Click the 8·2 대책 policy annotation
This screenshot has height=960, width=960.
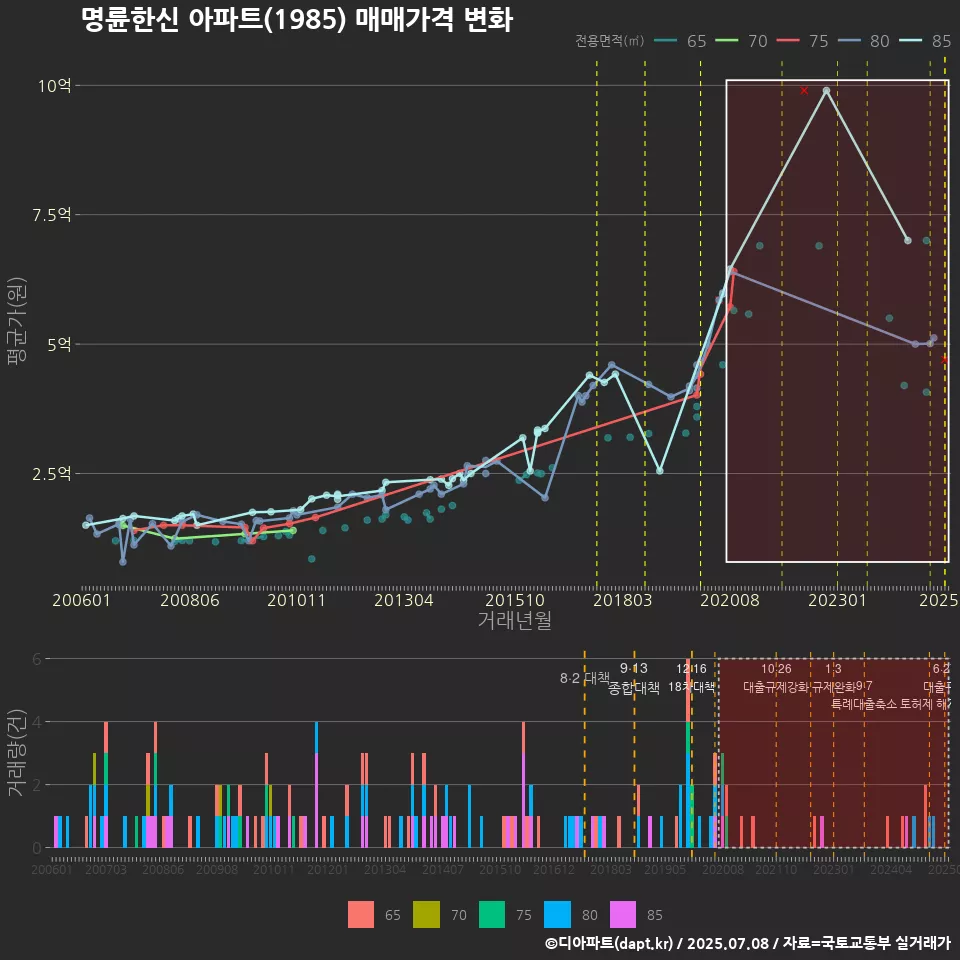click(x=585, y=678)
